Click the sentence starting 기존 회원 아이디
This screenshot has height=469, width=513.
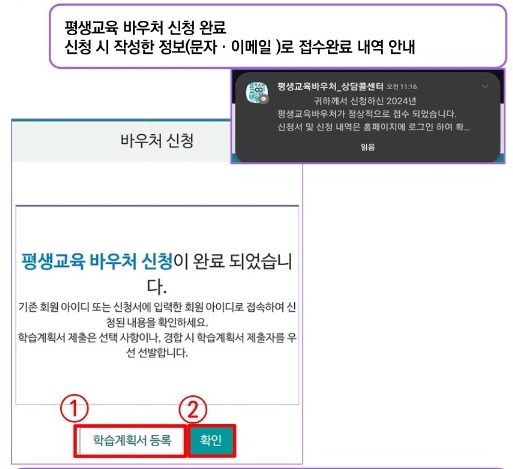click(157, 314)
